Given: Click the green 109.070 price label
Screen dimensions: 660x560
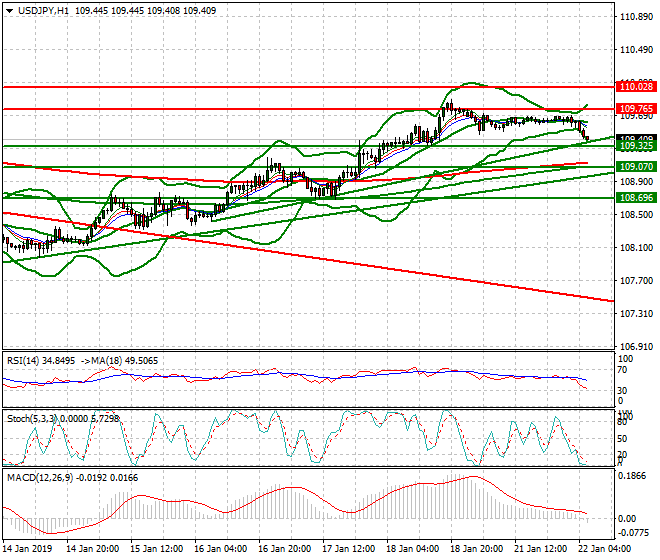Looking at the screenshot, I should coord(636,167).
